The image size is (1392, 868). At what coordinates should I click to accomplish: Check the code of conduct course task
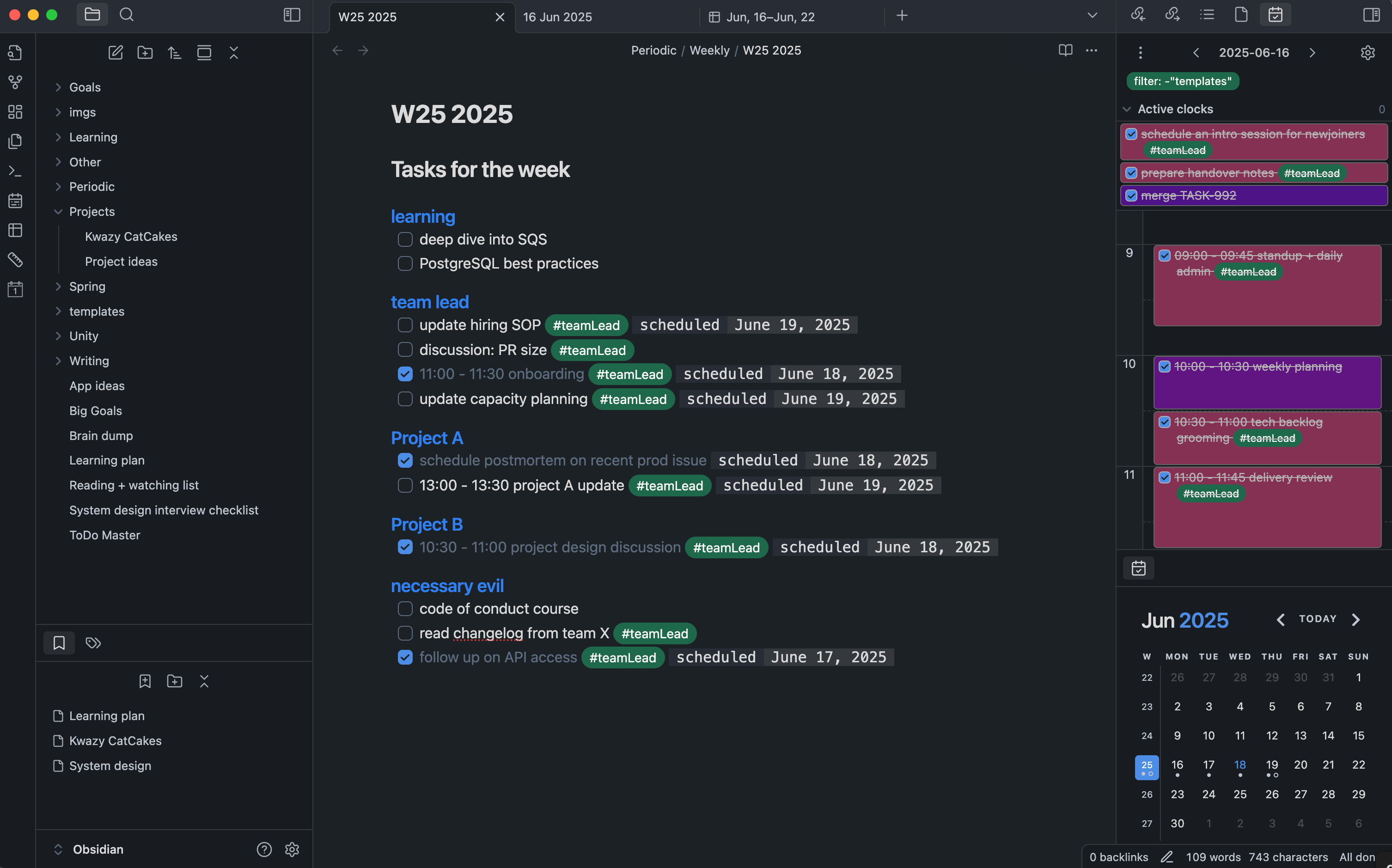click(405, 609)
